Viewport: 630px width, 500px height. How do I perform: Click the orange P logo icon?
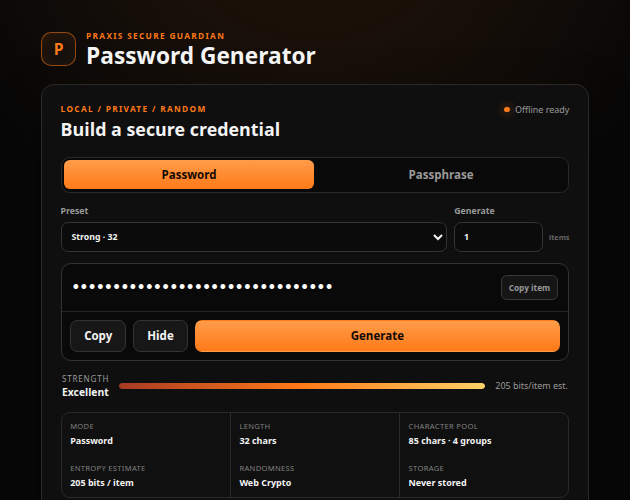(58, 49)
